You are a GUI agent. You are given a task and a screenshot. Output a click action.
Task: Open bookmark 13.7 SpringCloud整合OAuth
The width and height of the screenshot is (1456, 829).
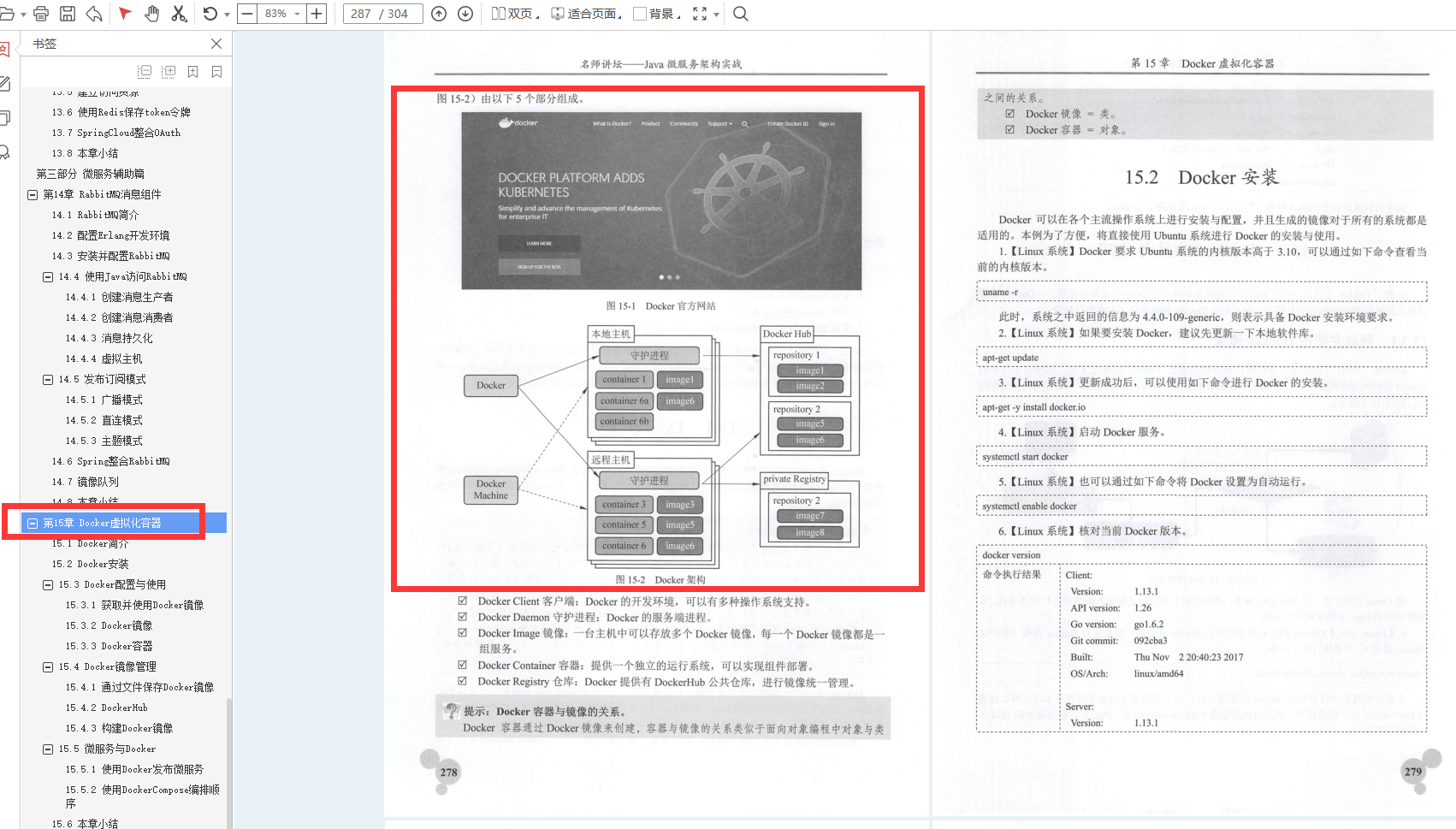(x=115, y=133)
